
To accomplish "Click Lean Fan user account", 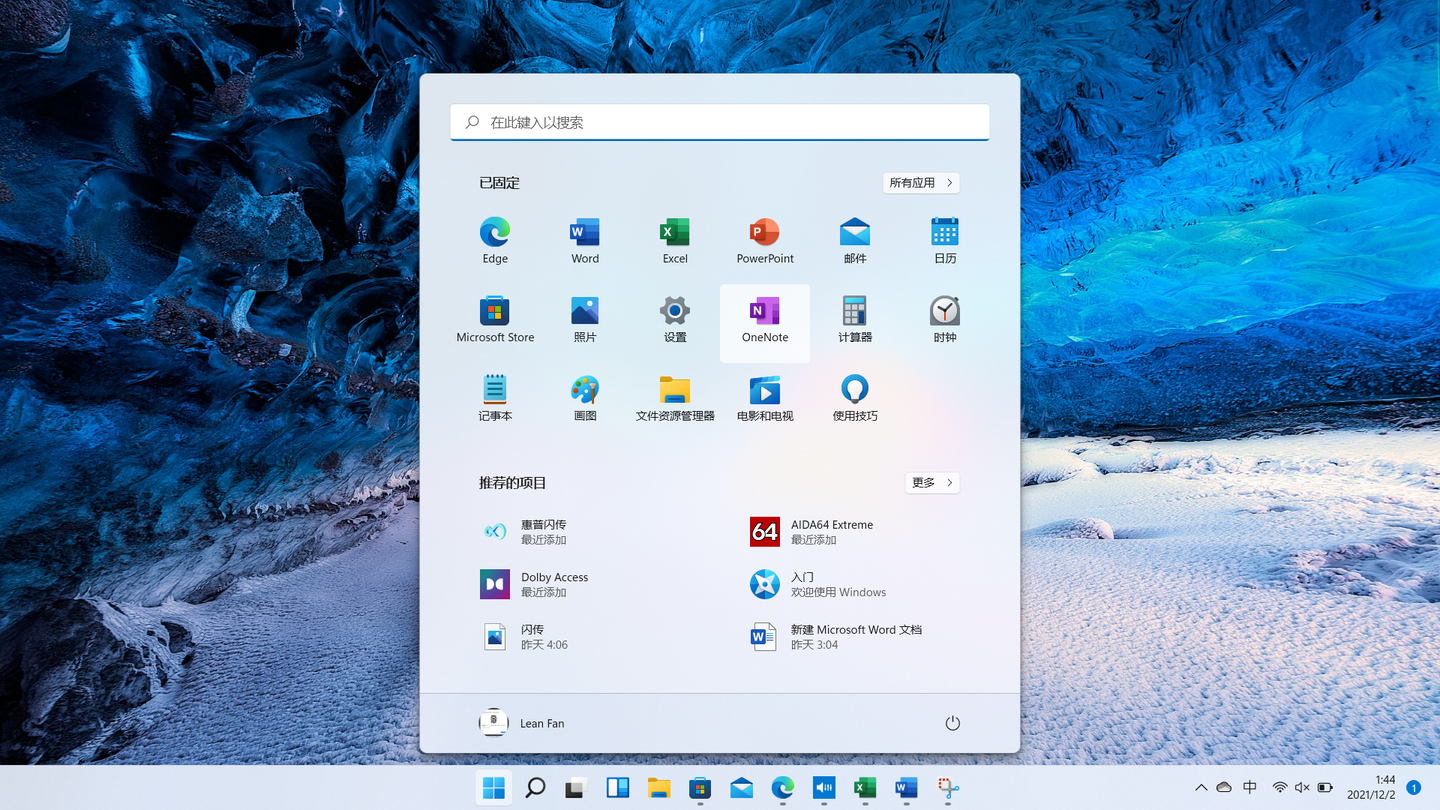I will [x=522, y=723].
